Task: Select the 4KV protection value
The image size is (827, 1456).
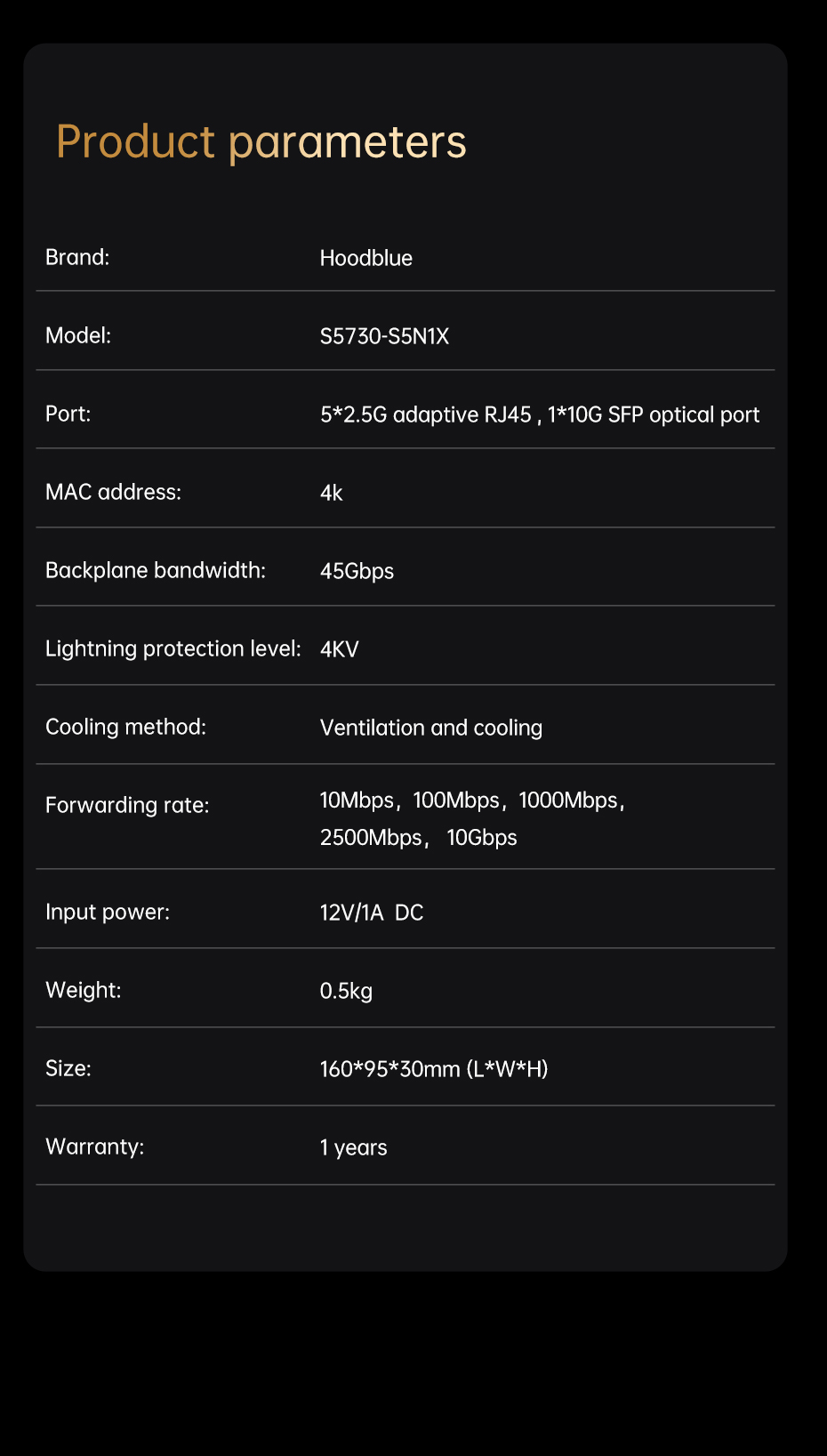Action: 339,649
